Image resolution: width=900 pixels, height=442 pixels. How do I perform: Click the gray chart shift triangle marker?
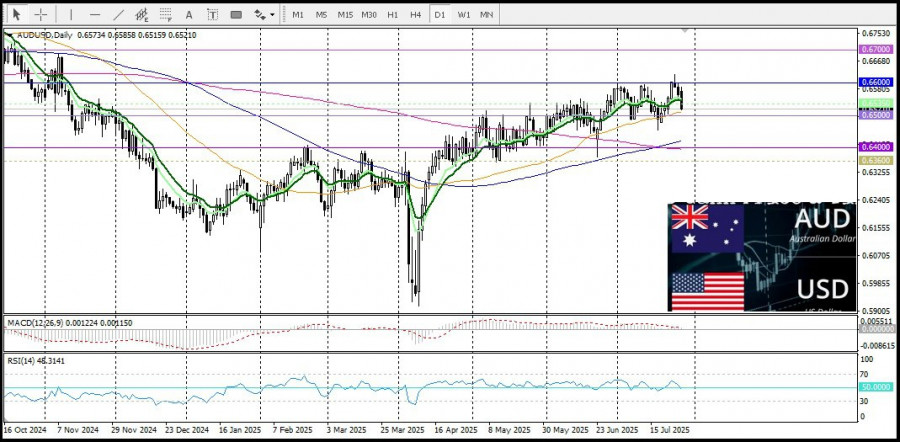[x=685, y=30]
